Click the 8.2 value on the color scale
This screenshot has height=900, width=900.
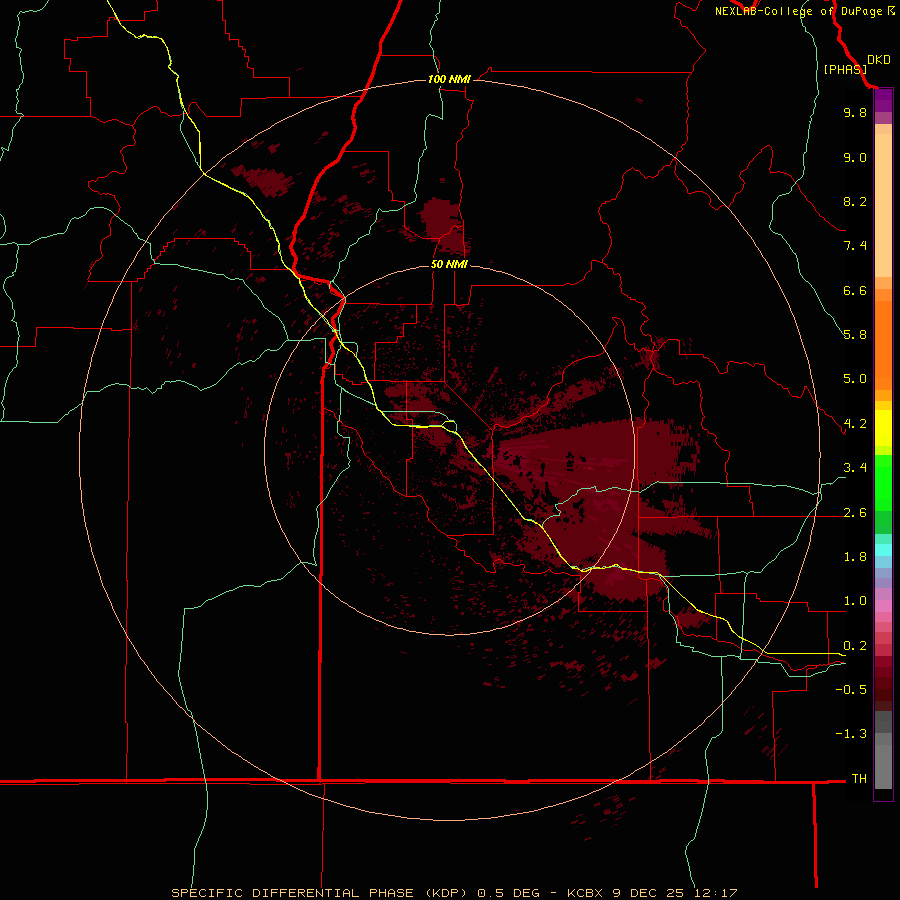pyautogui.click(x=855, y=201)
